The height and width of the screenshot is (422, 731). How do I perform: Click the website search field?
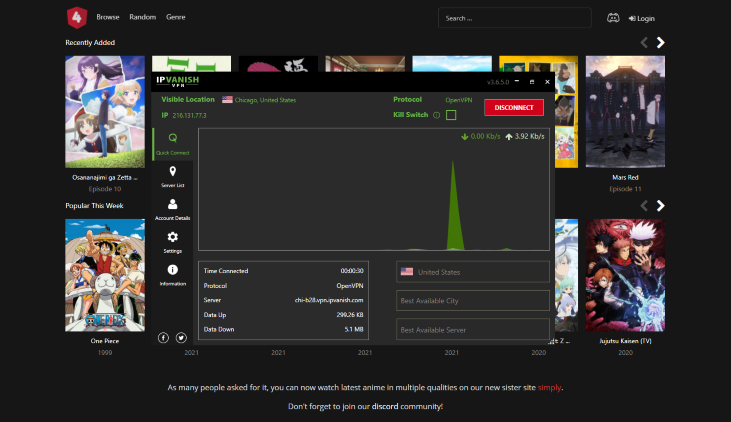pyautogui.click(x=515, y=18)
